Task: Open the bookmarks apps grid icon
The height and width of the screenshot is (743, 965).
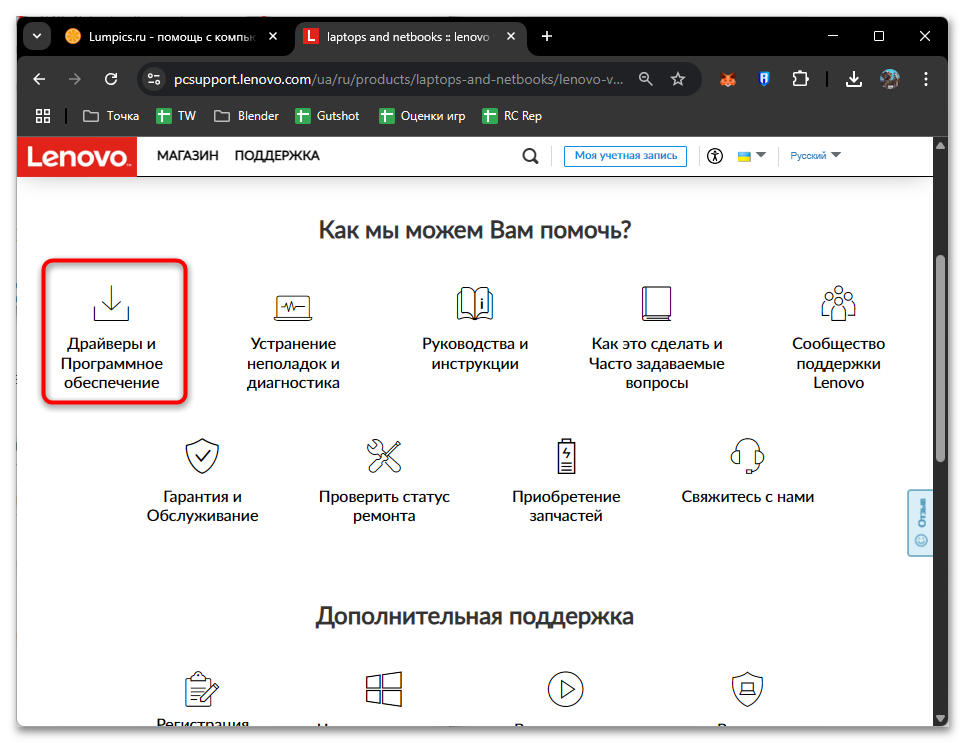Action: [x=42, y=116]
